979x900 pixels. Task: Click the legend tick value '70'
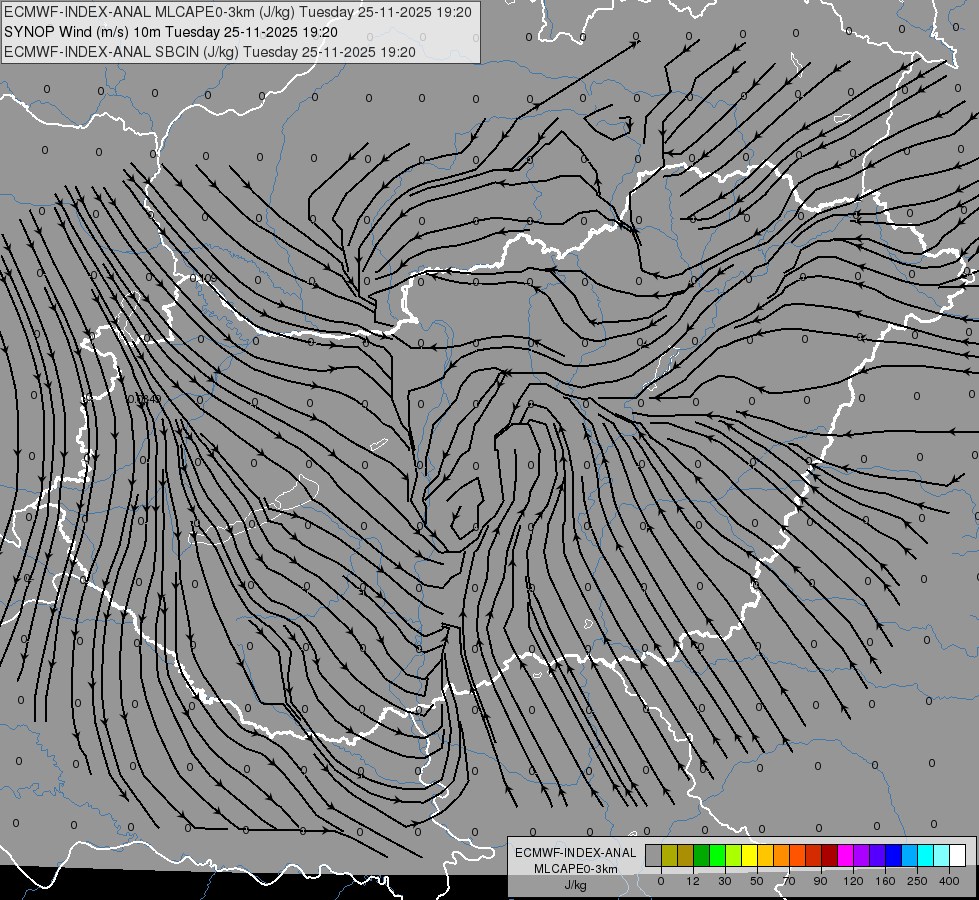[x=789, y=881]
